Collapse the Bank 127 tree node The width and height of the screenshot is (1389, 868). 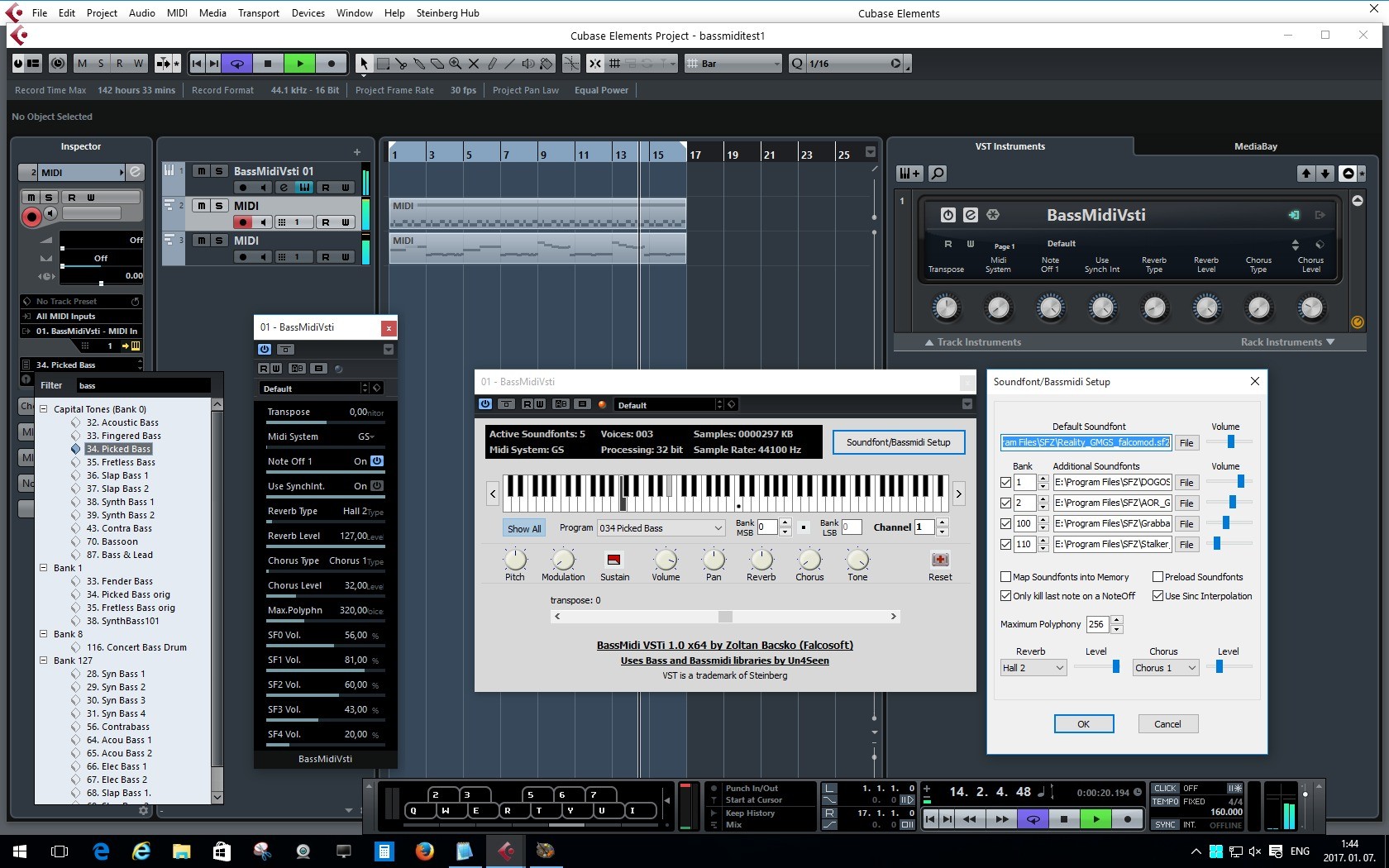pos(44,661)
